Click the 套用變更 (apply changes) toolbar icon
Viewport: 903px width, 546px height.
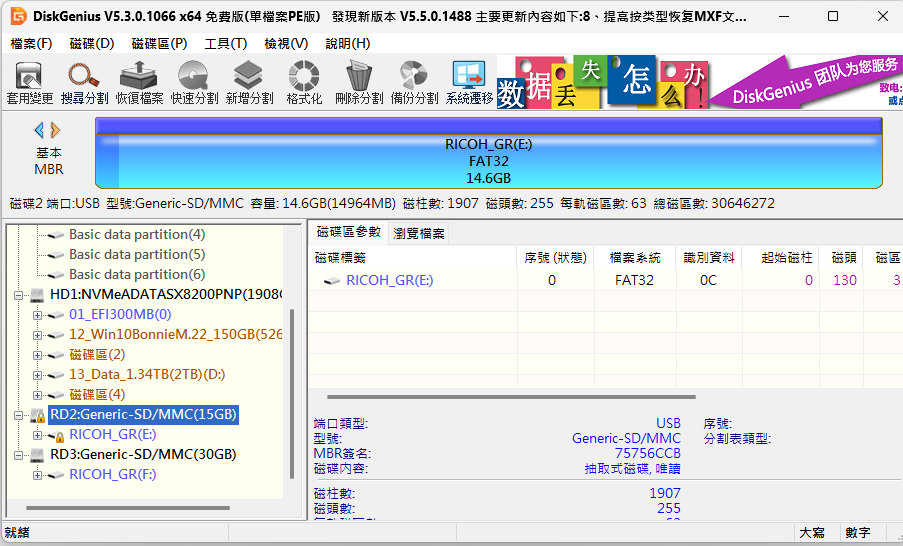pos(29,83)
